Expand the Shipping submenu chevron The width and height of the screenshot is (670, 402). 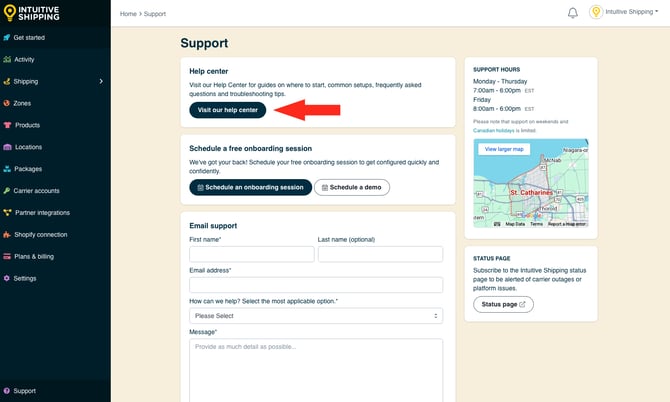click(x=101, y=81)
